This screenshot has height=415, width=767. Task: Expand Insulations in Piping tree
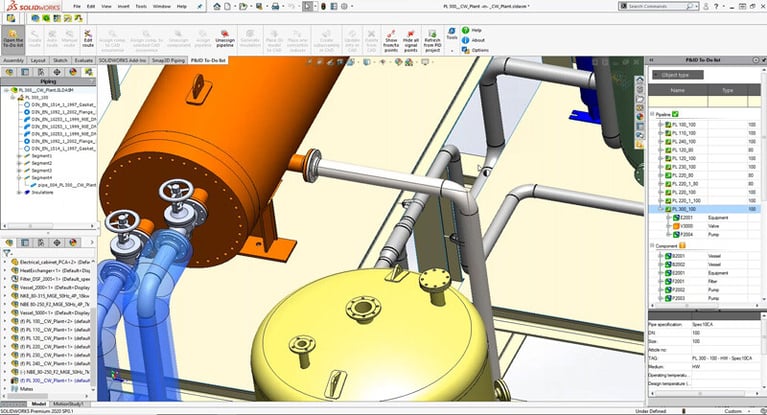point(20,193)
